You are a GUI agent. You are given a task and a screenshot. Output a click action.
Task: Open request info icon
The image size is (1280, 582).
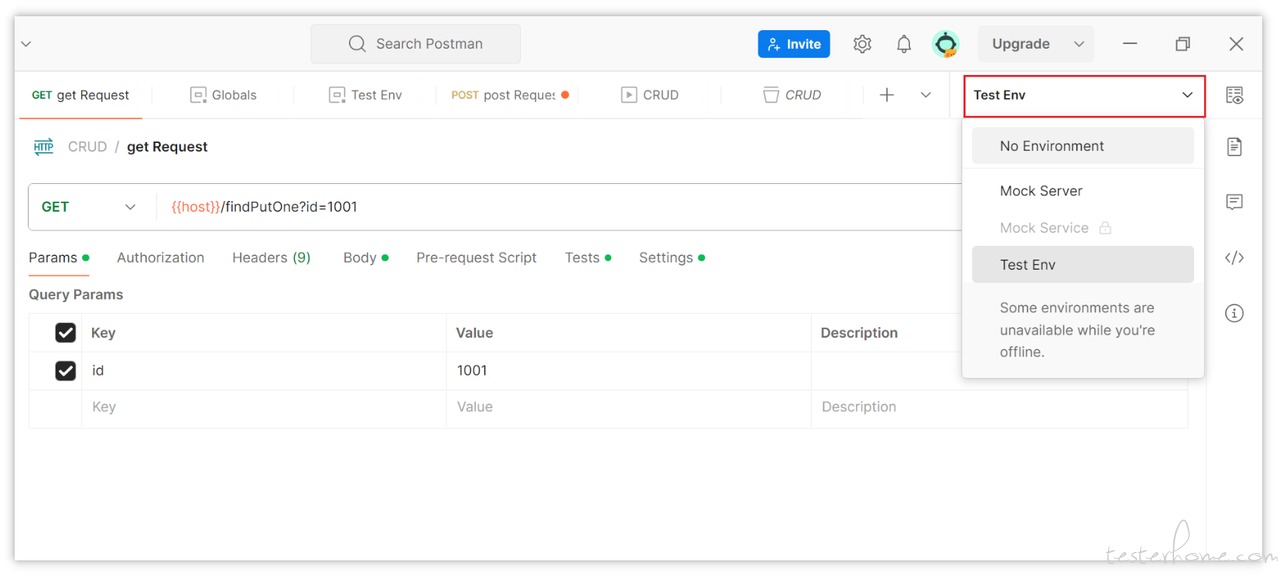tap(1235, 313)
